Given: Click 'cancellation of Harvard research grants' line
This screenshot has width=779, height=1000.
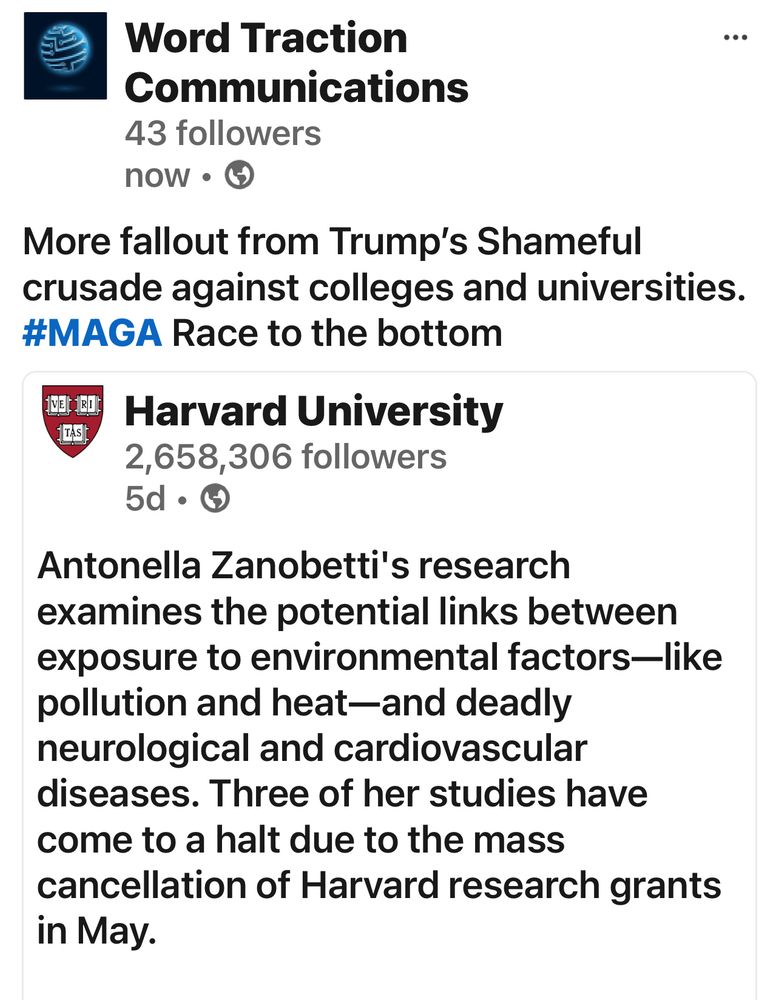Looking at the screenshot, I should (x=379, y=886).
